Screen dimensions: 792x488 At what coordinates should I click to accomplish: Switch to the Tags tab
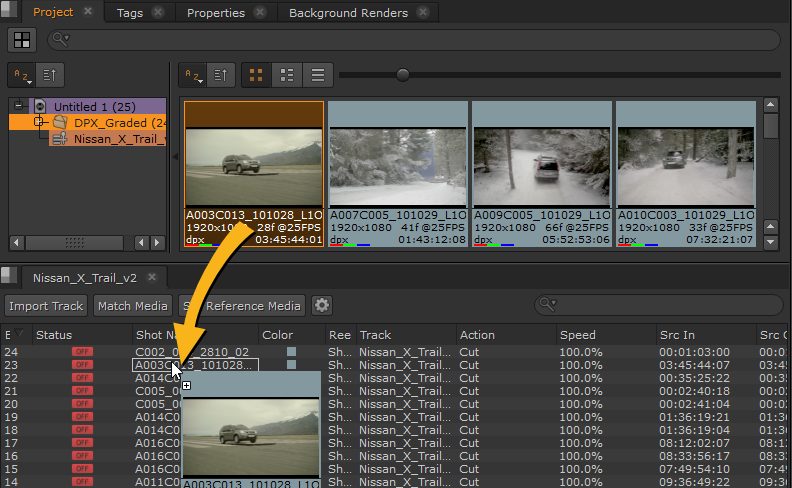[129, 13]
